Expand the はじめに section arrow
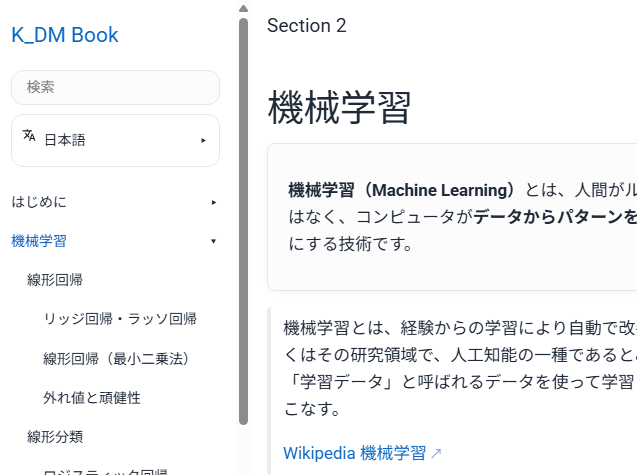This screenshot has width=637, height=475. pyautogui.click(x=213, y=202)
